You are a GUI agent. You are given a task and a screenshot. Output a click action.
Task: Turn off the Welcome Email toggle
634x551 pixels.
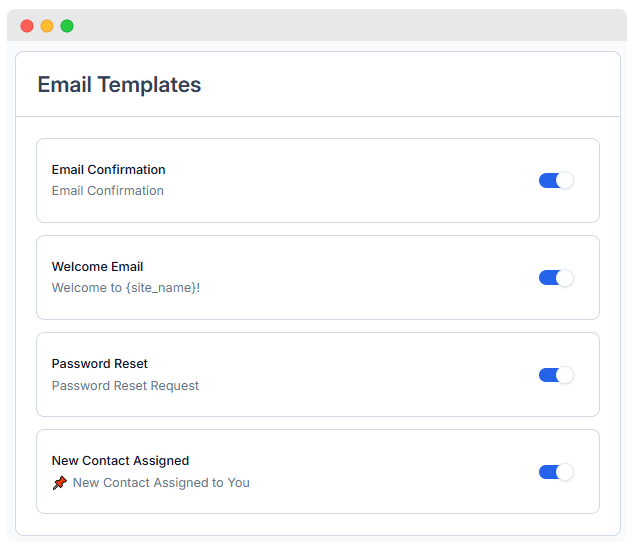point(556,277)
